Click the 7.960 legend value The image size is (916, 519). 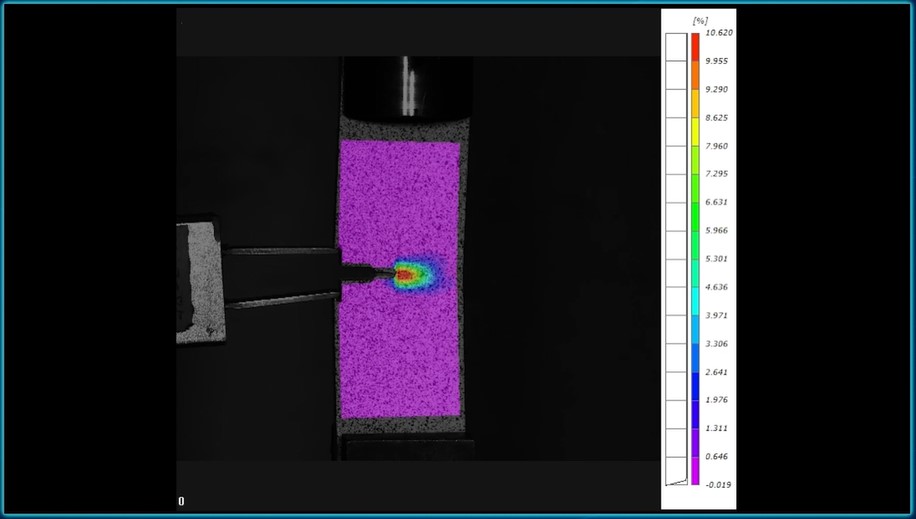click(x=718, y=146)
